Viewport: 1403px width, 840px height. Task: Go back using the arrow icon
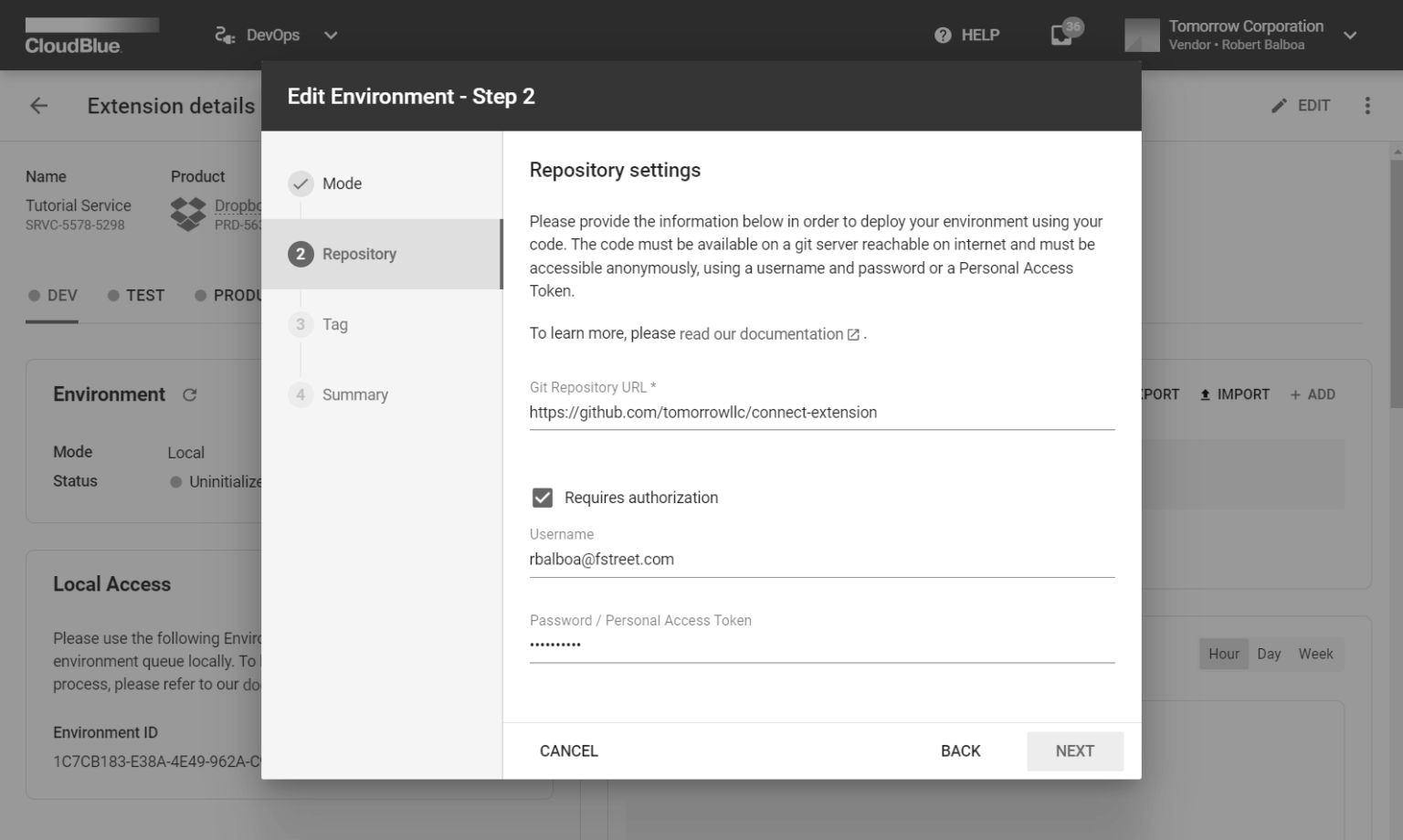click(x=38, y=106)
